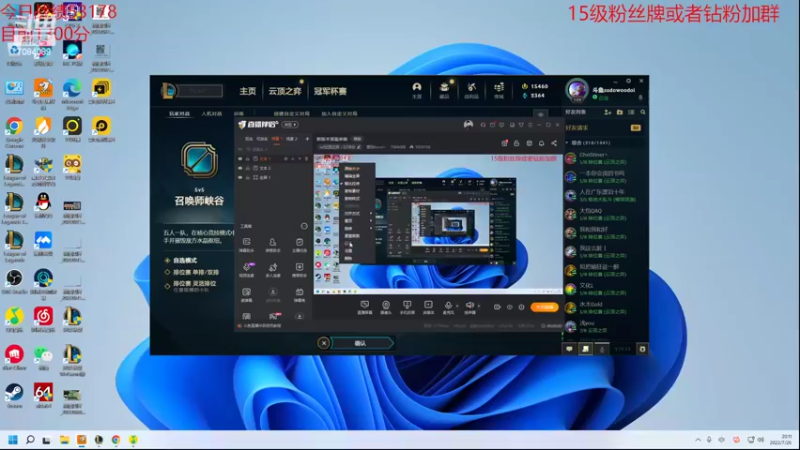800x450 pixels.
Task: Open WeChat desktop shortcut
Action: click(43, 354)
